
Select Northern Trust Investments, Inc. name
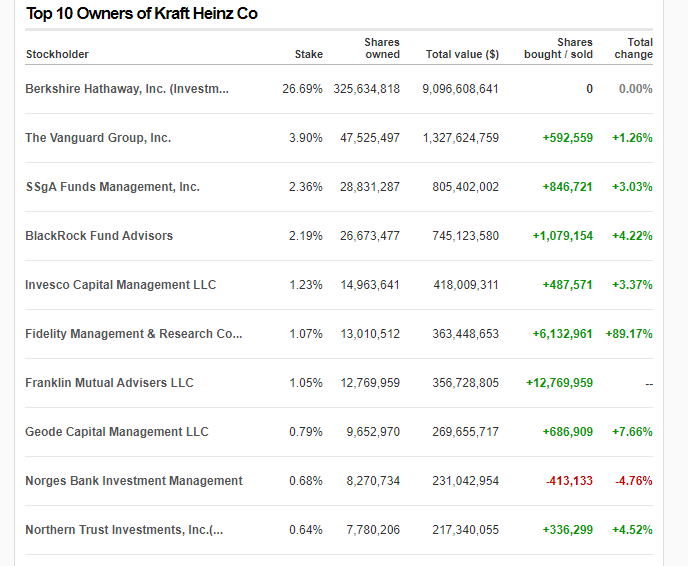point(124,530)
